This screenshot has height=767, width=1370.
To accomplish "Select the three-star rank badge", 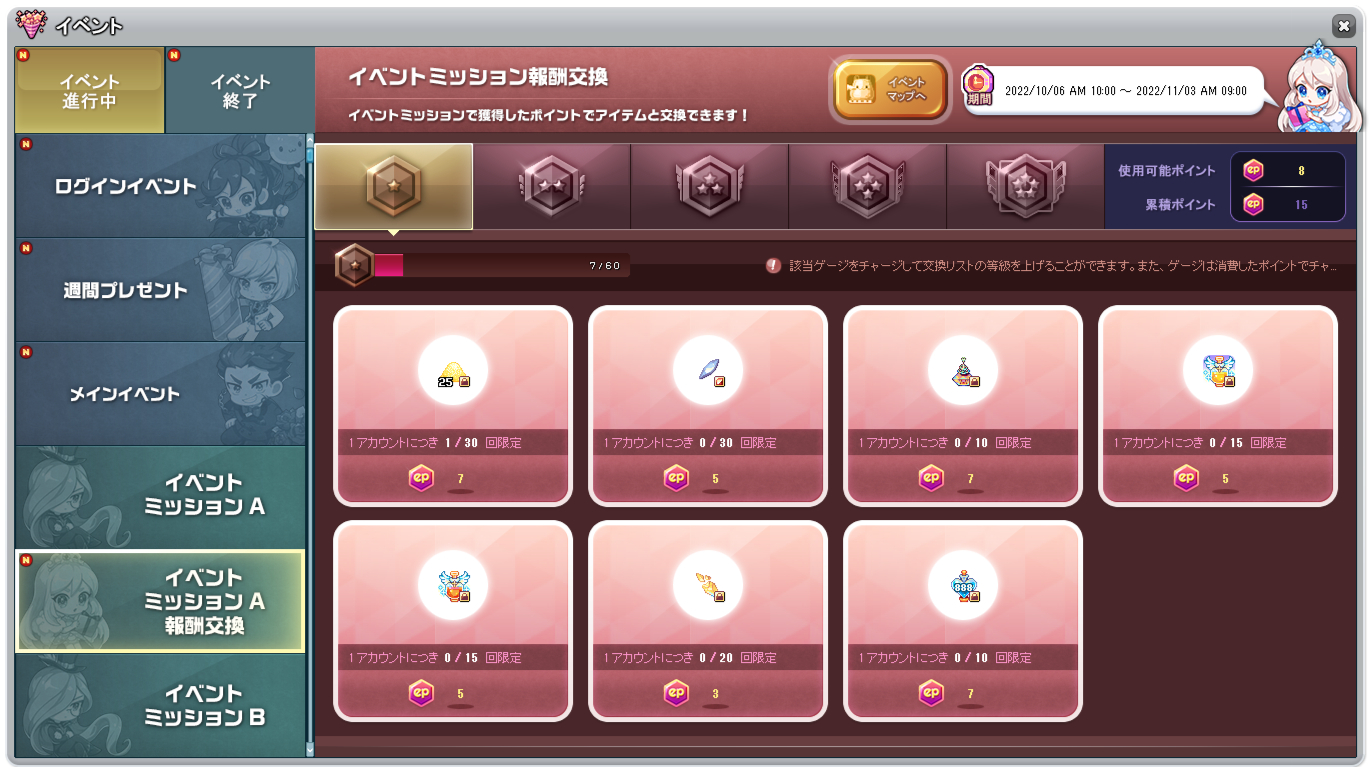I will coord(709,186).
